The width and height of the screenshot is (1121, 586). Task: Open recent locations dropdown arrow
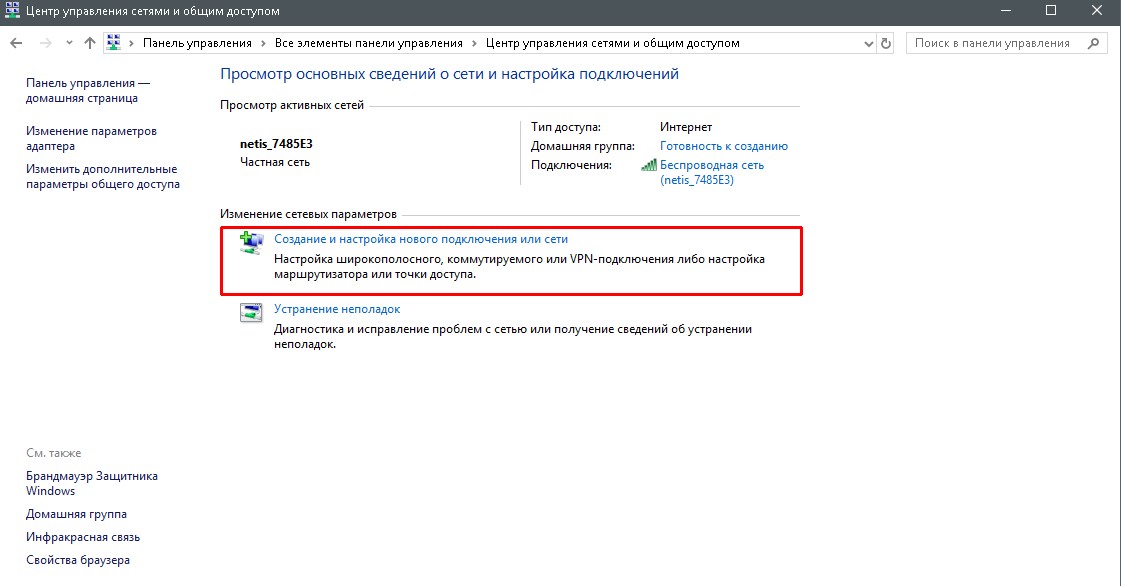(69, 44)
